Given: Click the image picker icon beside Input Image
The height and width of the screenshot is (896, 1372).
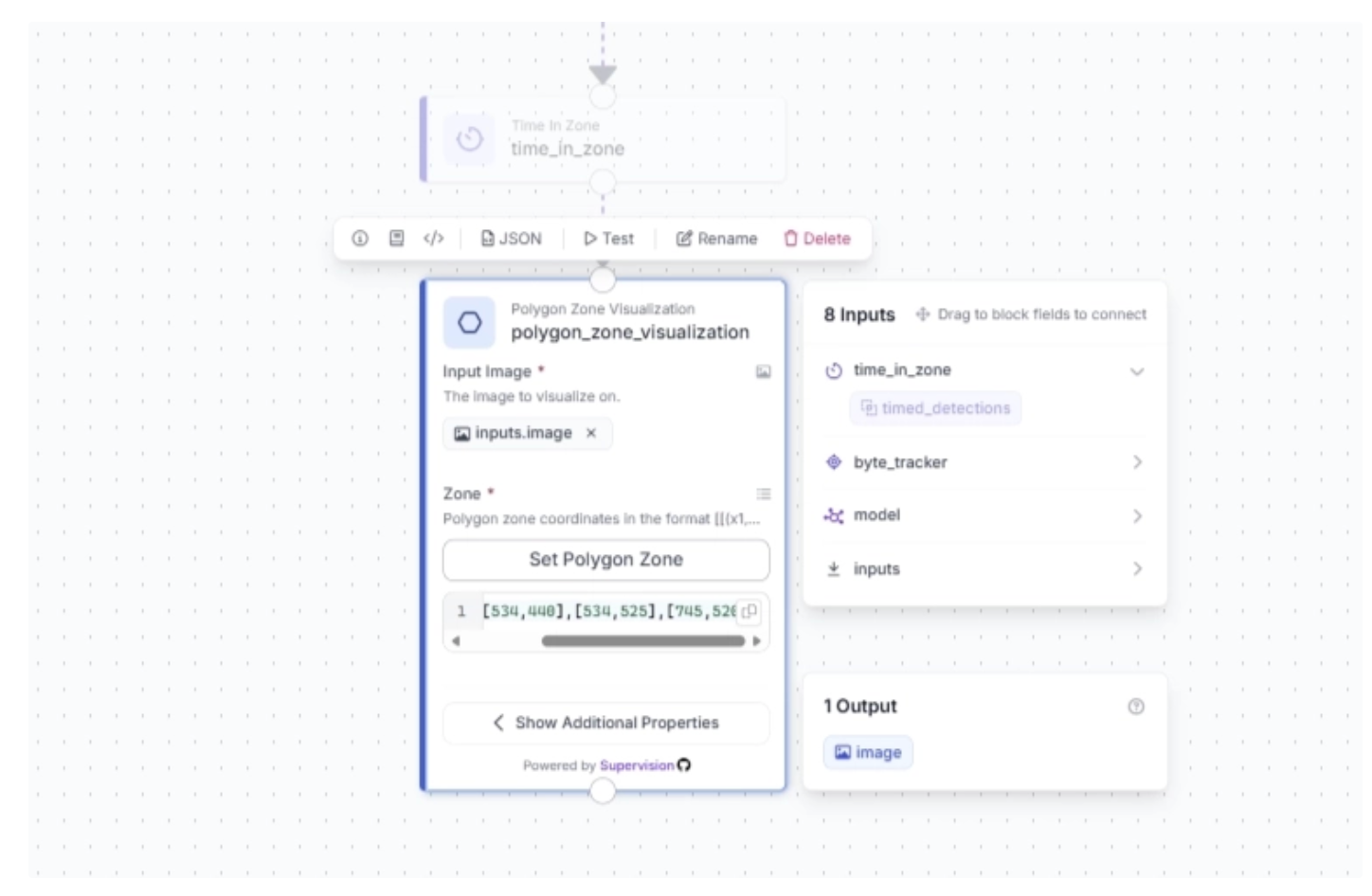Looking at the screenshot, I should (763, 372).
